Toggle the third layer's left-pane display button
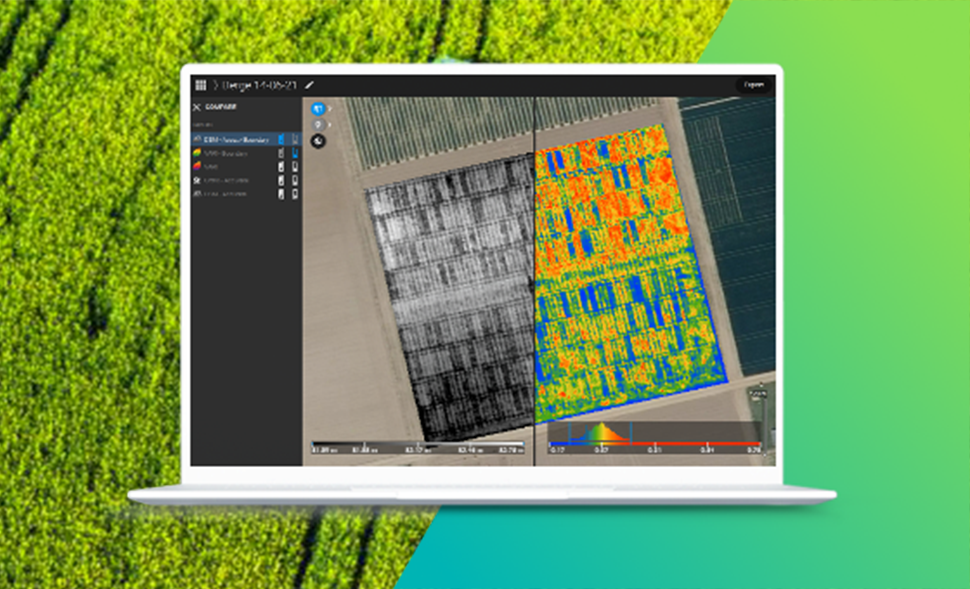This screenshot has height=589, width=970. [x=281, y=166]
